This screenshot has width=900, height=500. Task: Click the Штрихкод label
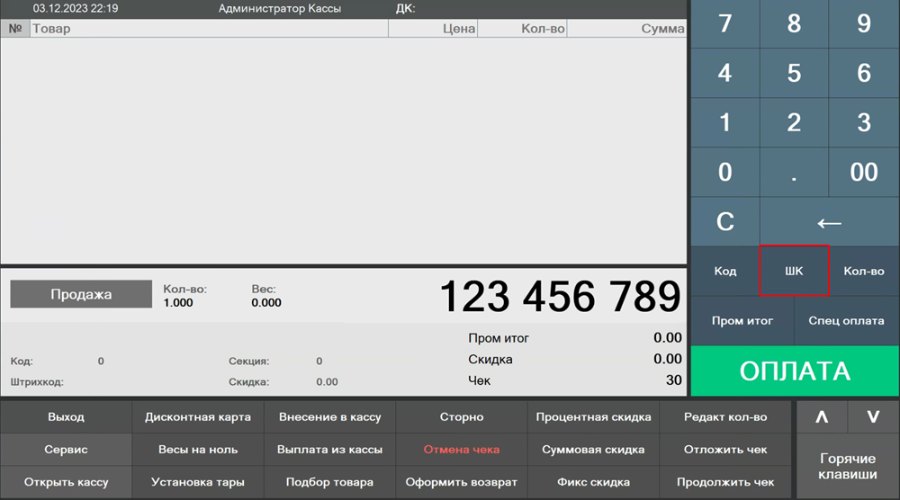37,382
